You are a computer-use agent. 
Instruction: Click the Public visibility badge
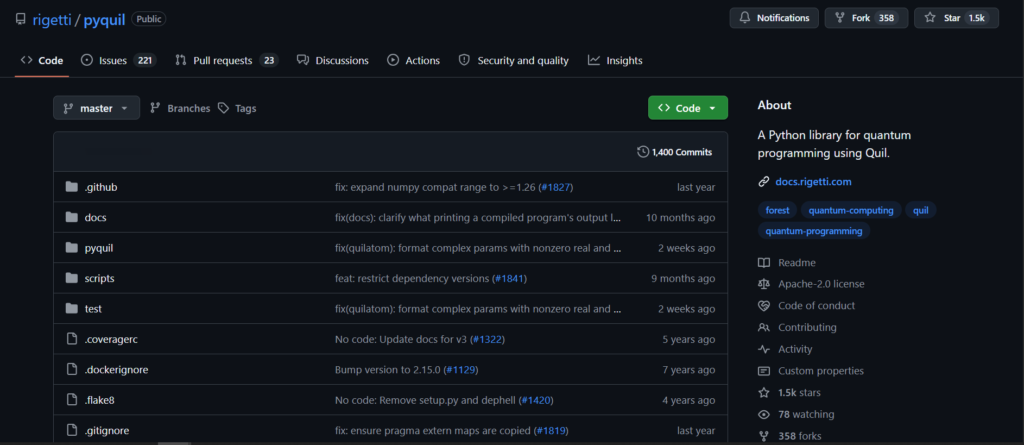(x=149, y=19)
